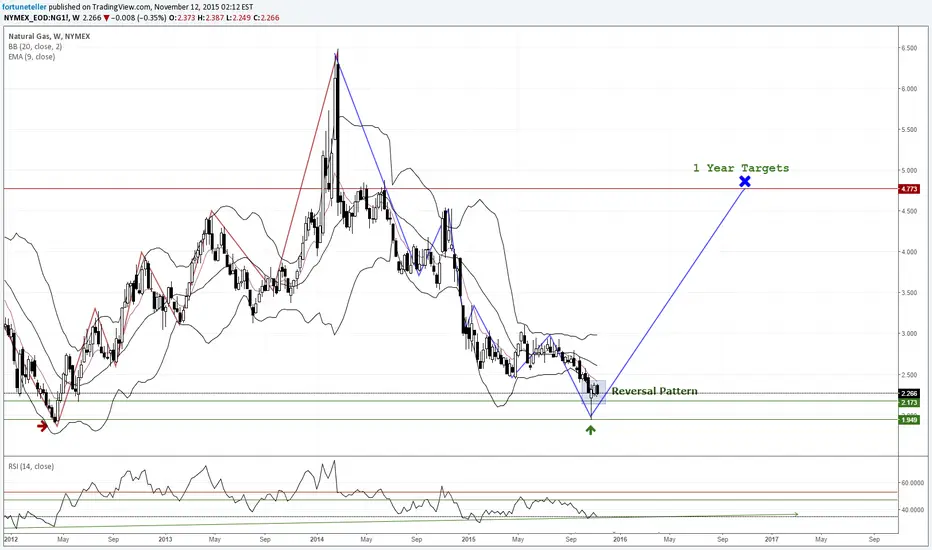The width and height of the screenshot is (932, 550).
Task: Click the 3.000 price axis tick
Action: point(909,334)
